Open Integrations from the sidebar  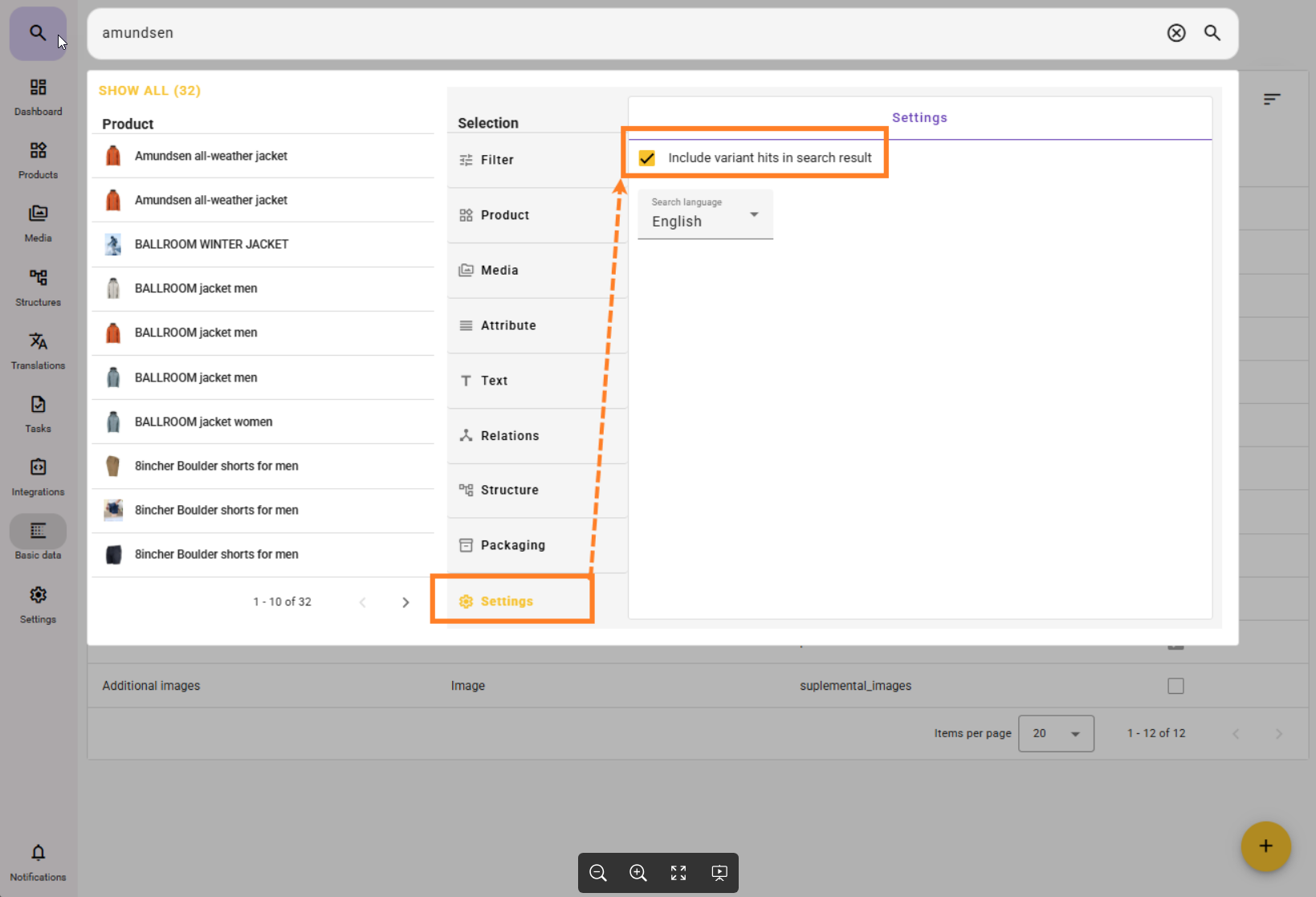click(38, 477)
